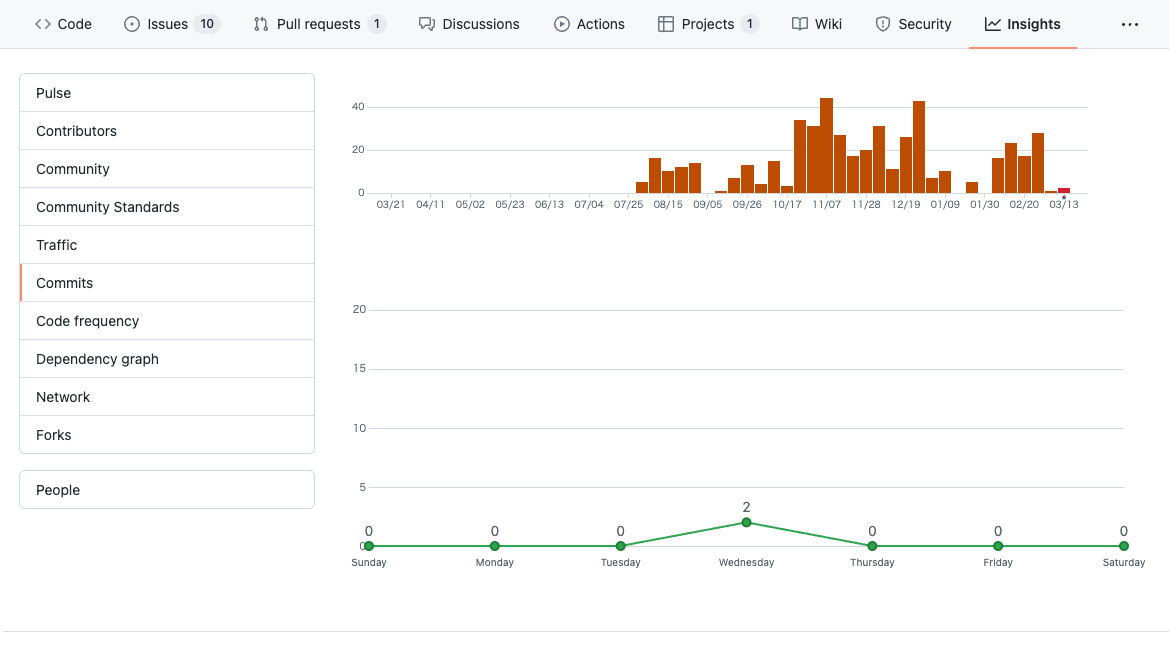This screenshot has width=1169, height=651.
Task: Select Code frequency in the sidebar
Action: 167,321
